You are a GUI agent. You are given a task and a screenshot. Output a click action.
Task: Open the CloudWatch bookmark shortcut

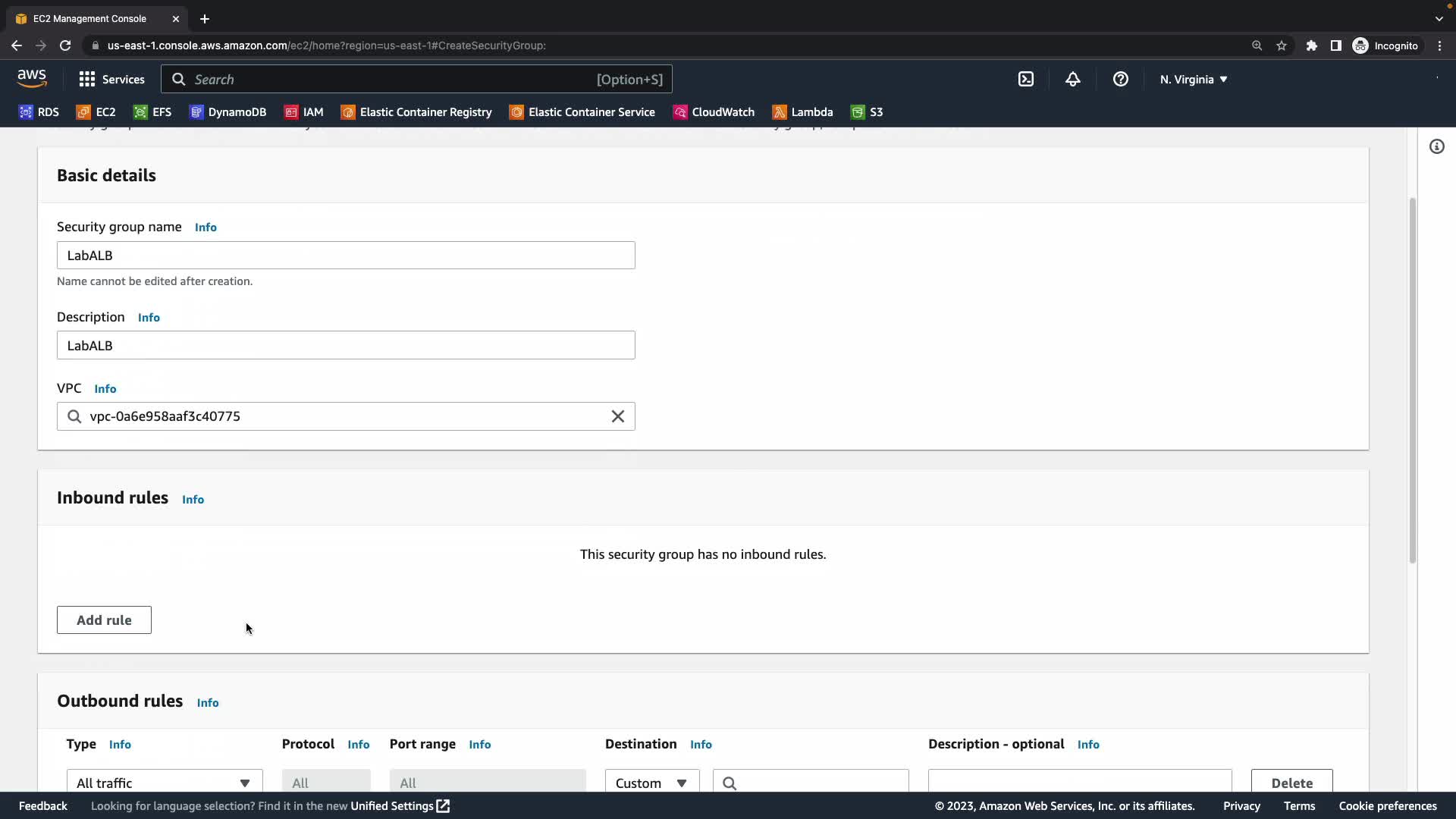714,112
